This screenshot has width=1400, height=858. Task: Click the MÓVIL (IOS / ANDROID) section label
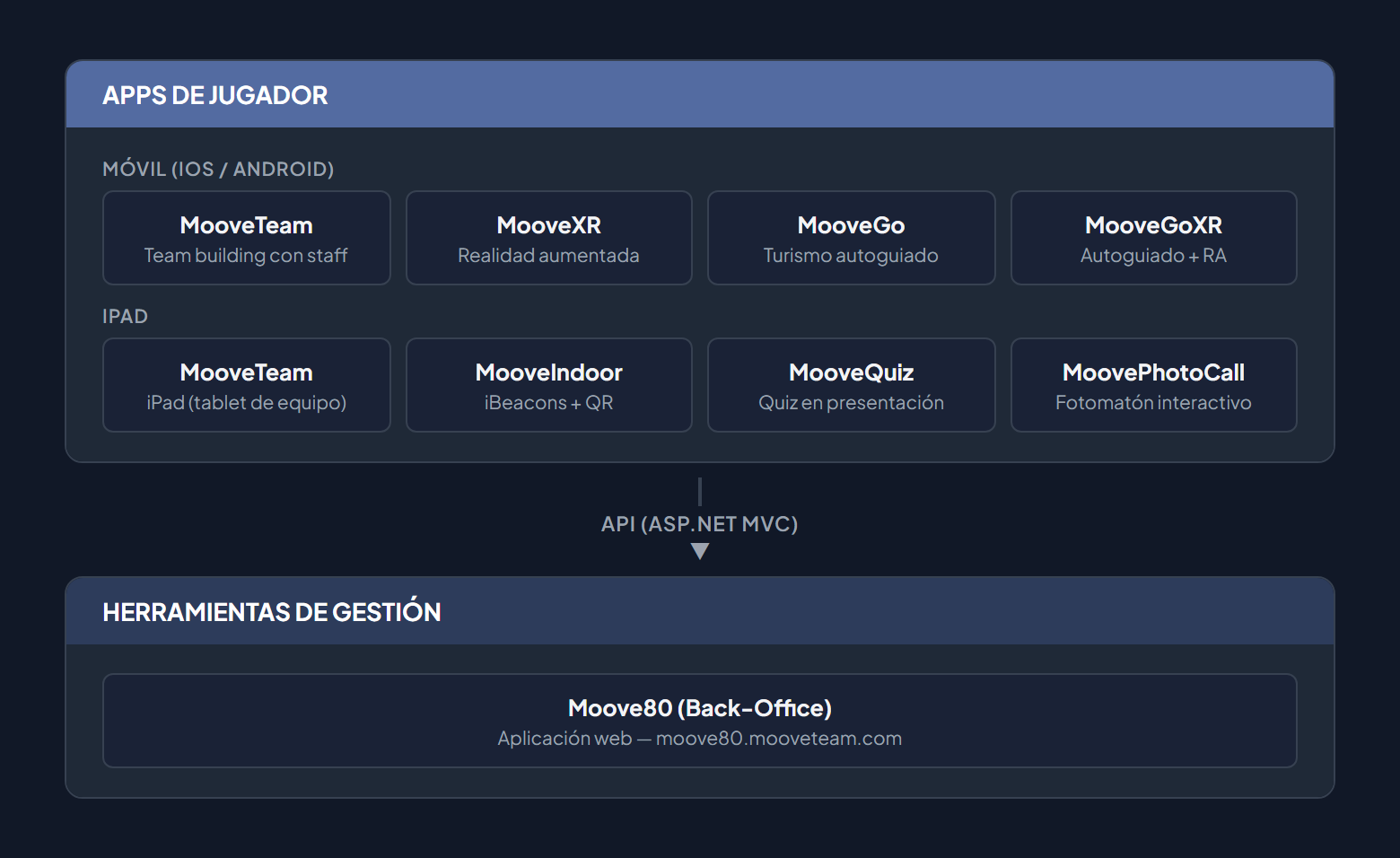[218, 169]
